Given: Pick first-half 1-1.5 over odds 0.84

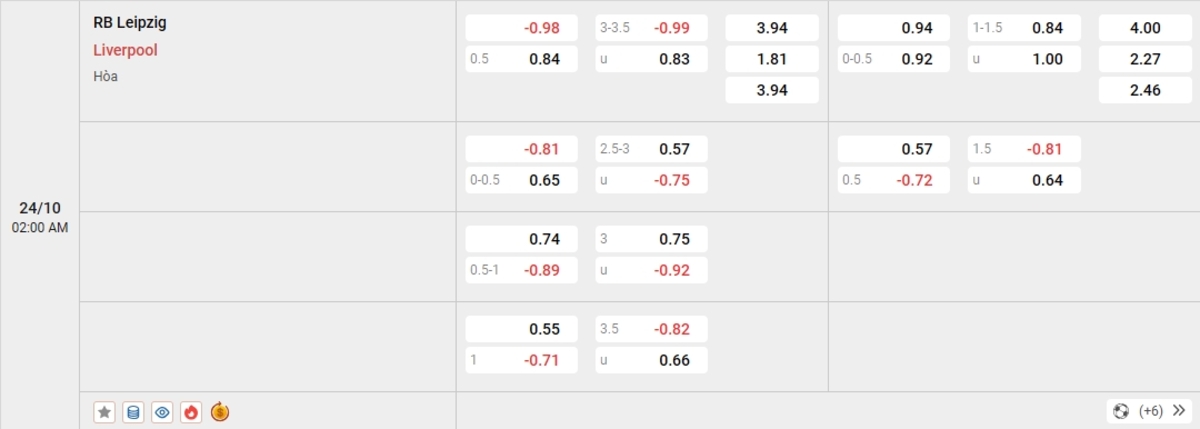Looking at the screenshot, I should point(1024,28).
